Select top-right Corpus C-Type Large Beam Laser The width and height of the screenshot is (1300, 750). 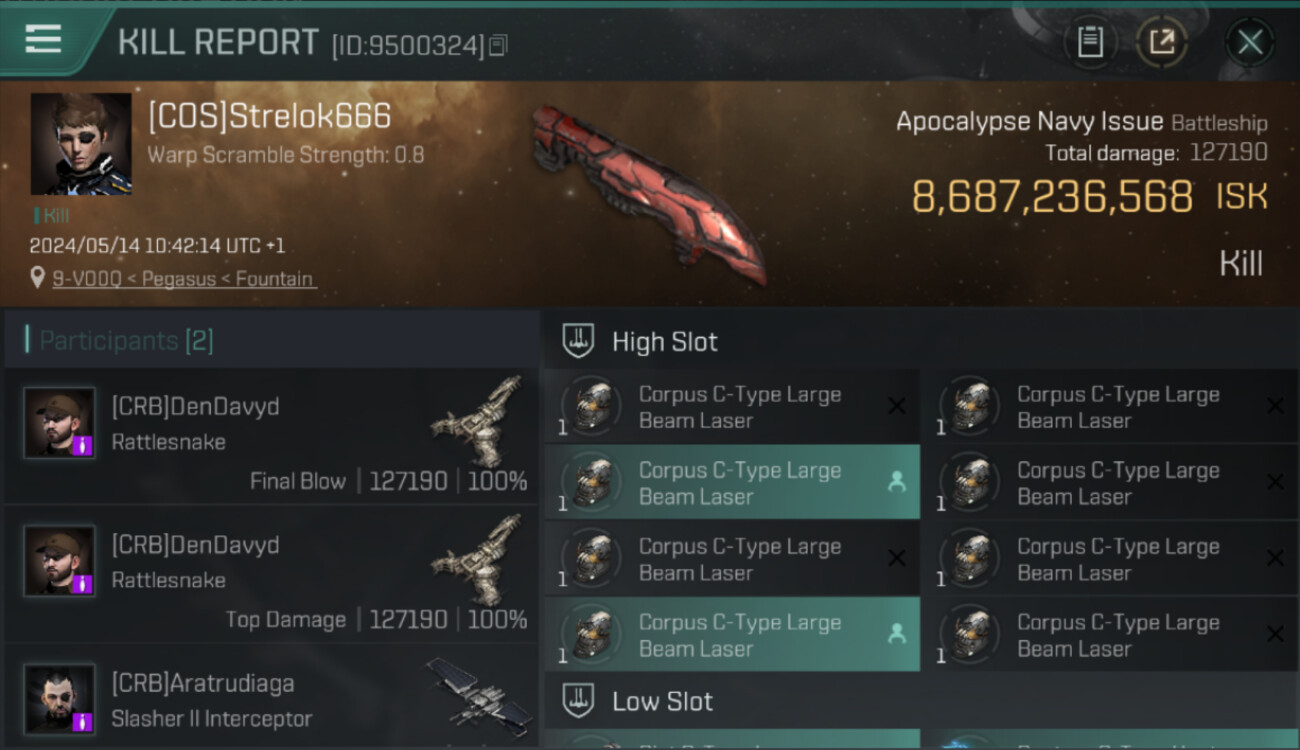[x=1110, y=406]
